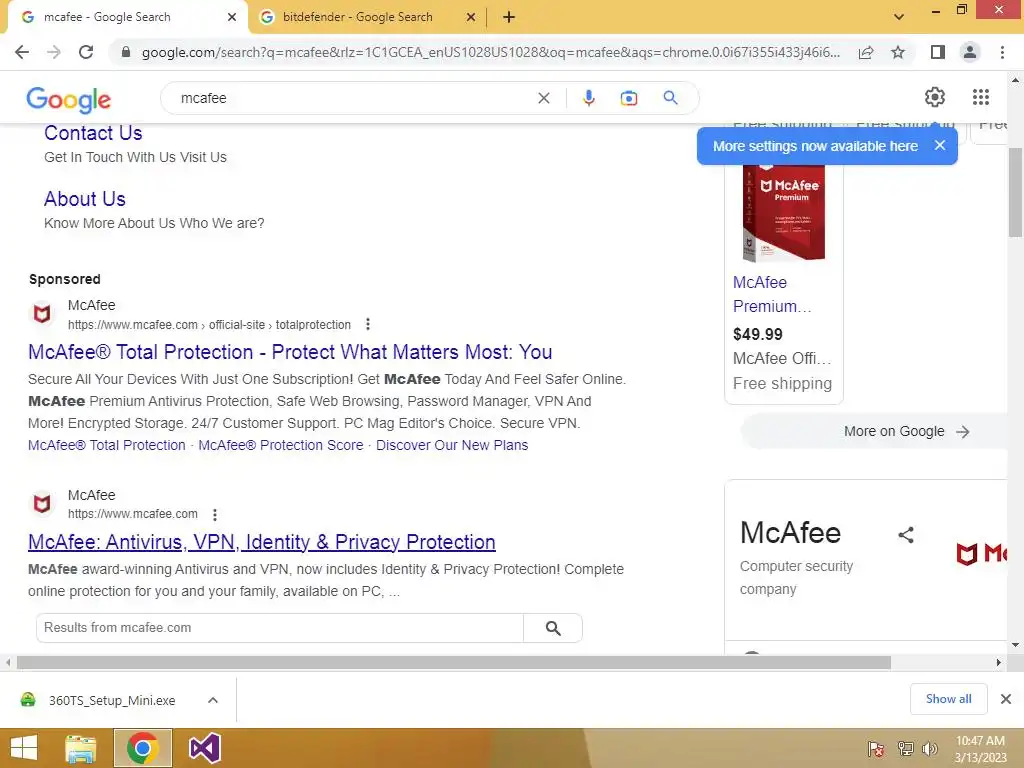Click vertical scrollbar down arrow

(1015, 645)
